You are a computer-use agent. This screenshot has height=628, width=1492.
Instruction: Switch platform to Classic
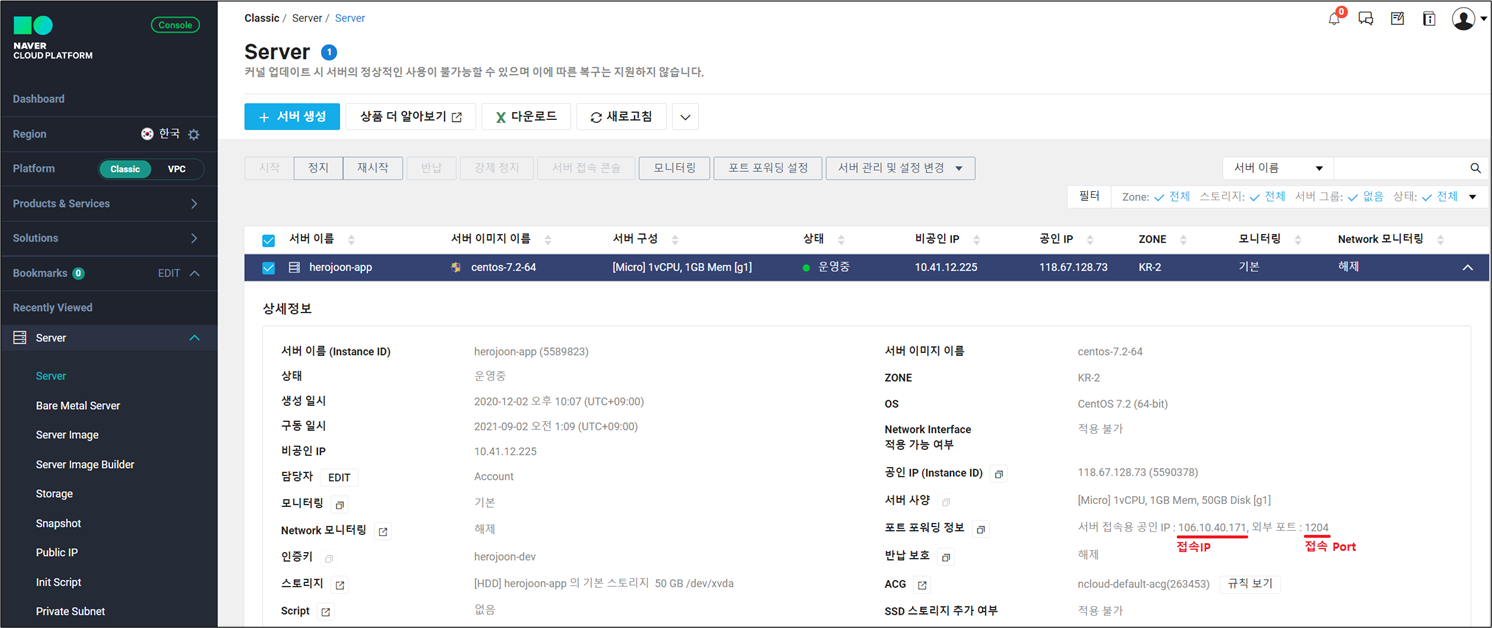tap(125, 169)
